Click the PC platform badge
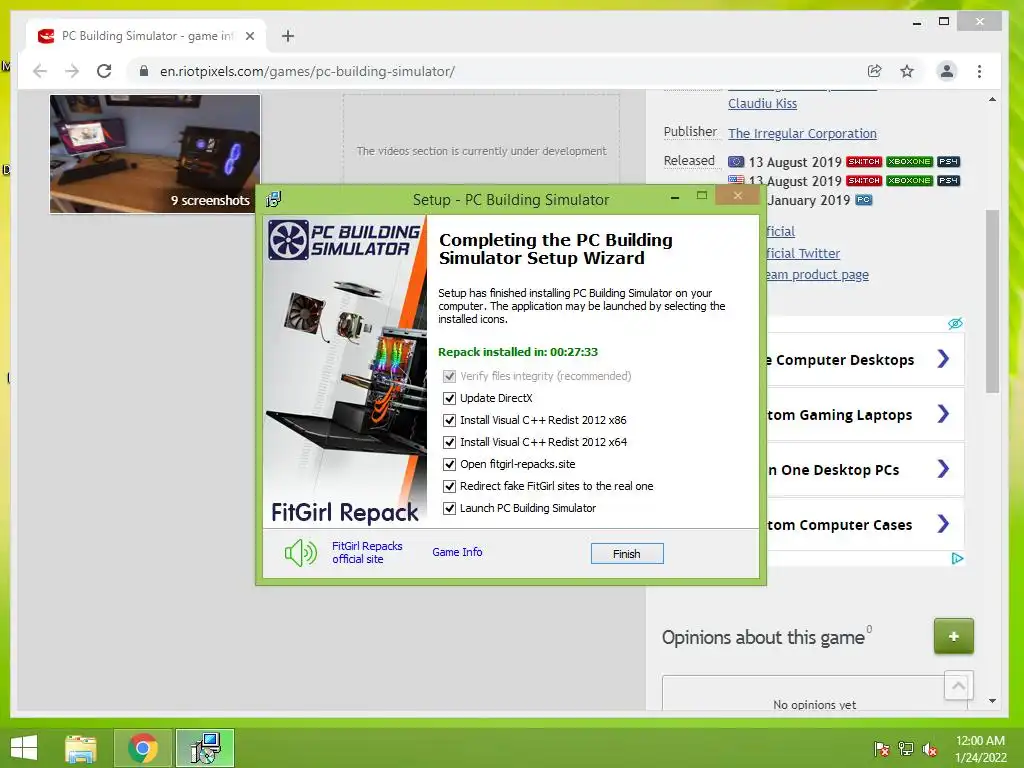 [x=864, y=200]
